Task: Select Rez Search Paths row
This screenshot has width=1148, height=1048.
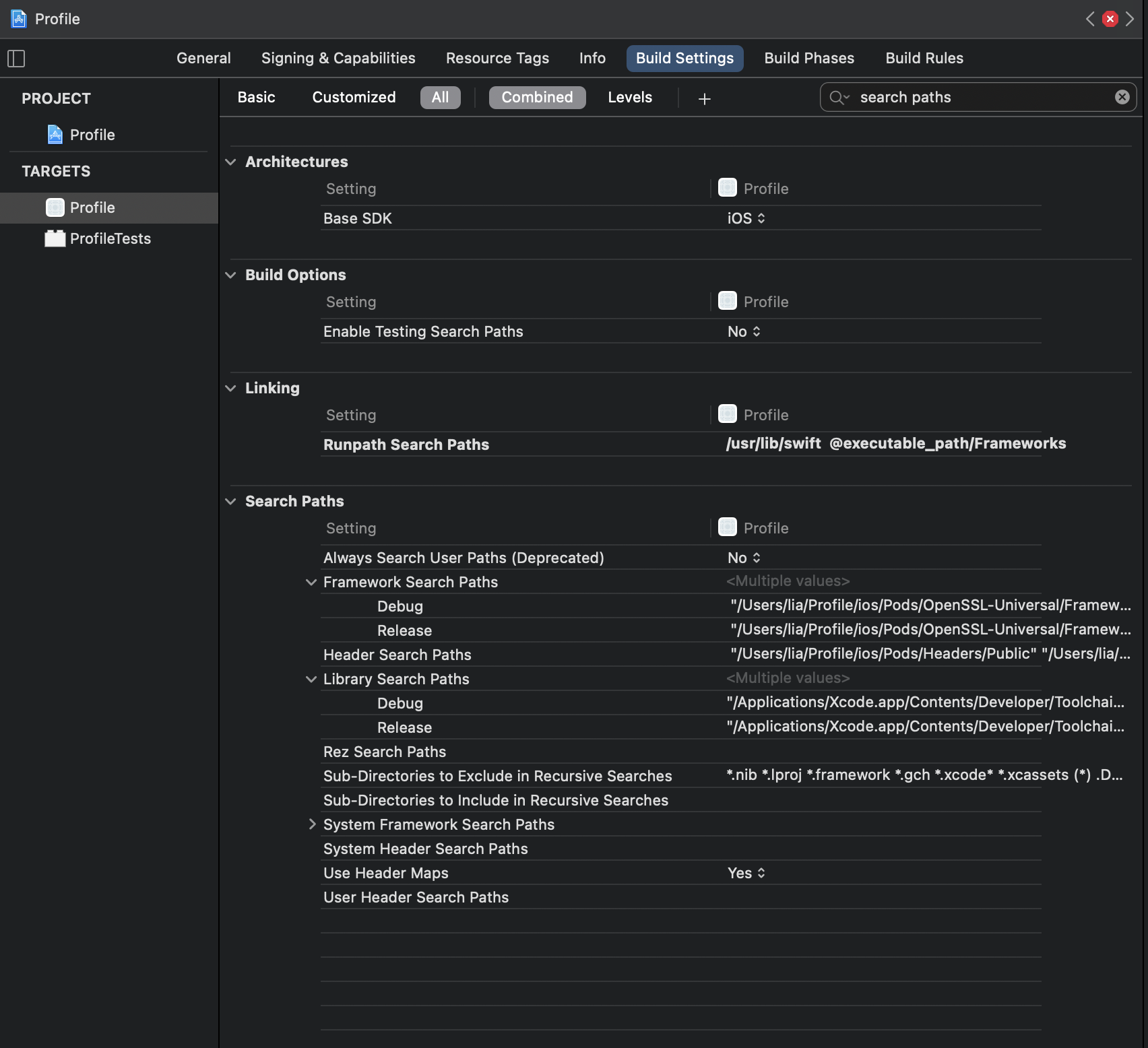Action: [680, 752]
